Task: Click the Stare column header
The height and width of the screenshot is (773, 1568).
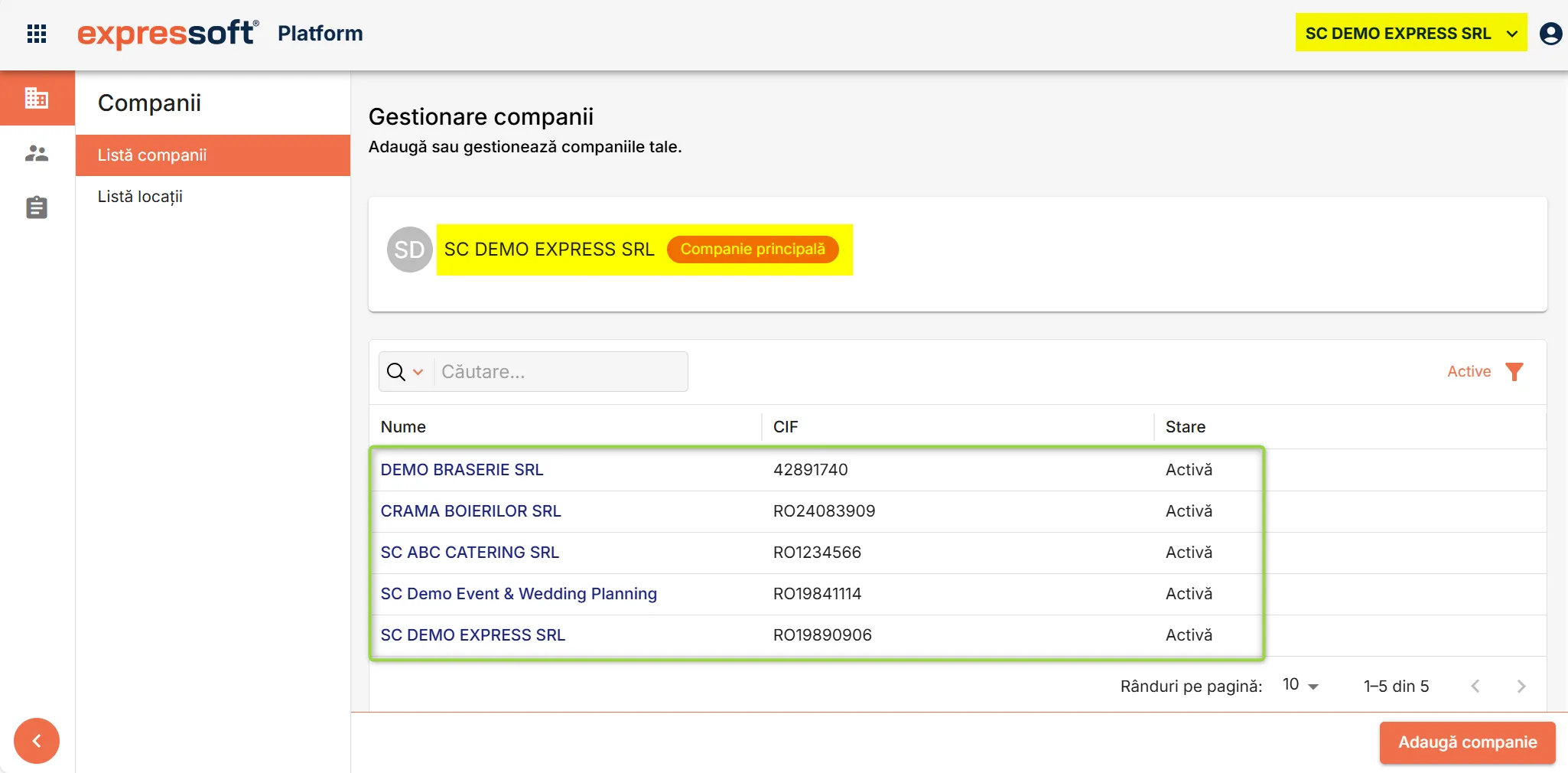Action: click(x=1186, y=427)
